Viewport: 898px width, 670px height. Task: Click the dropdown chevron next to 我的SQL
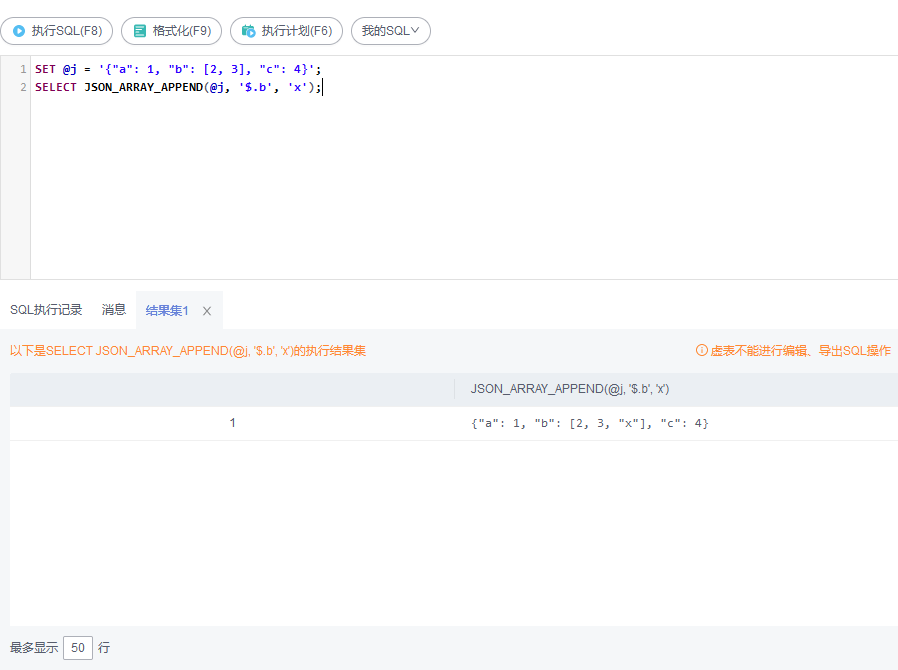[416, 31]
